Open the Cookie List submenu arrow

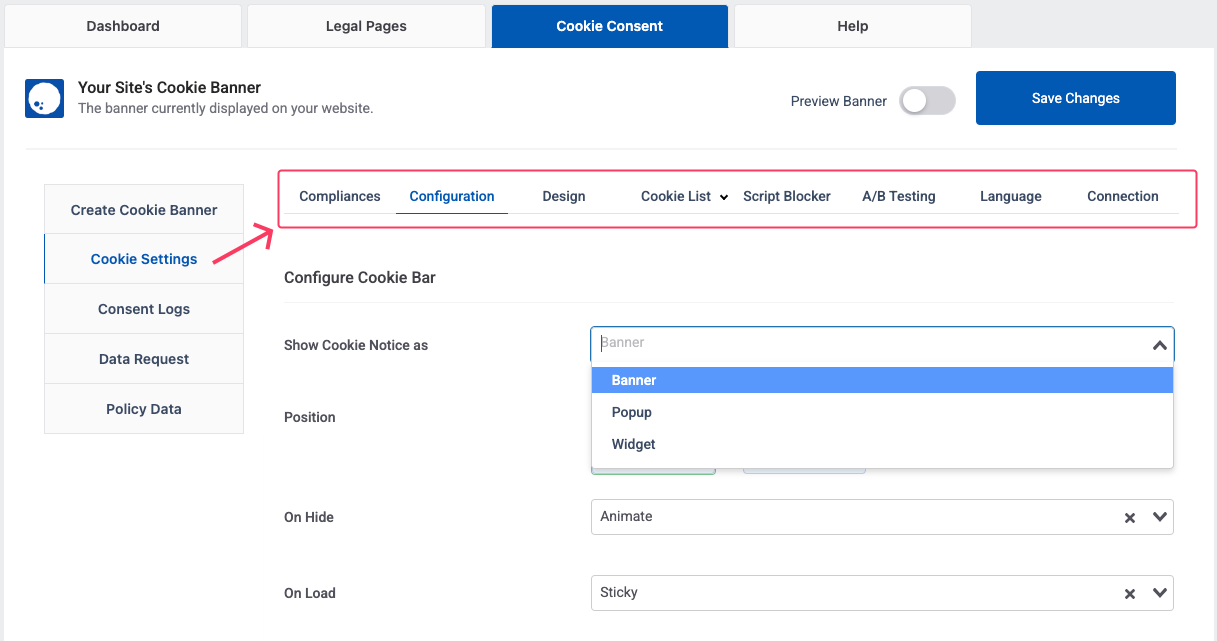(723, 197)
